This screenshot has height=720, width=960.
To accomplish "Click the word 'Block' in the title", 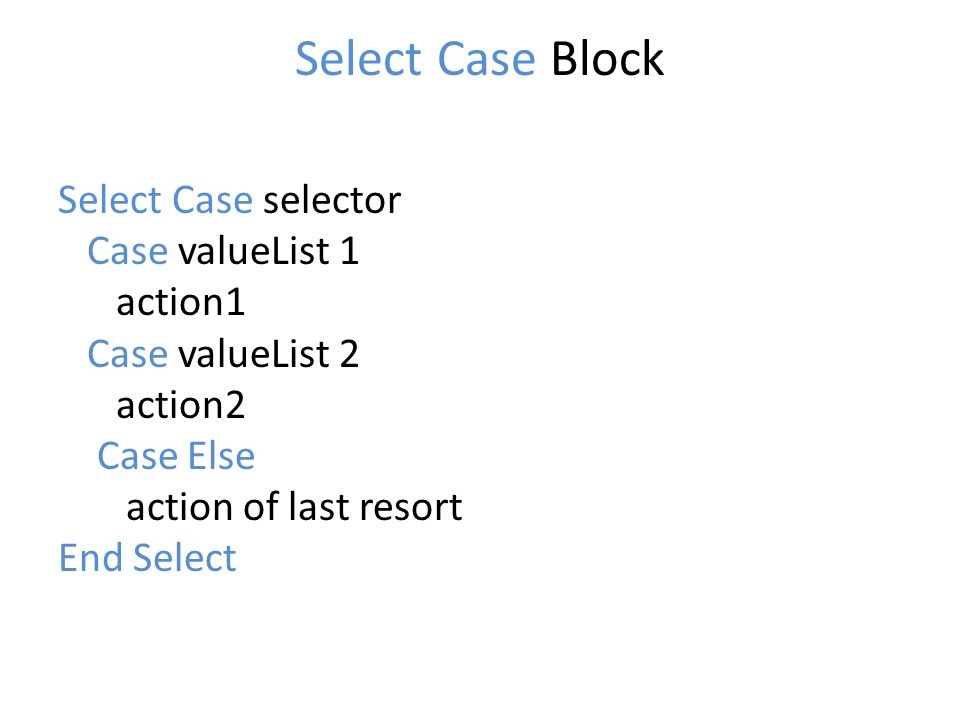I will click(607, 59).
